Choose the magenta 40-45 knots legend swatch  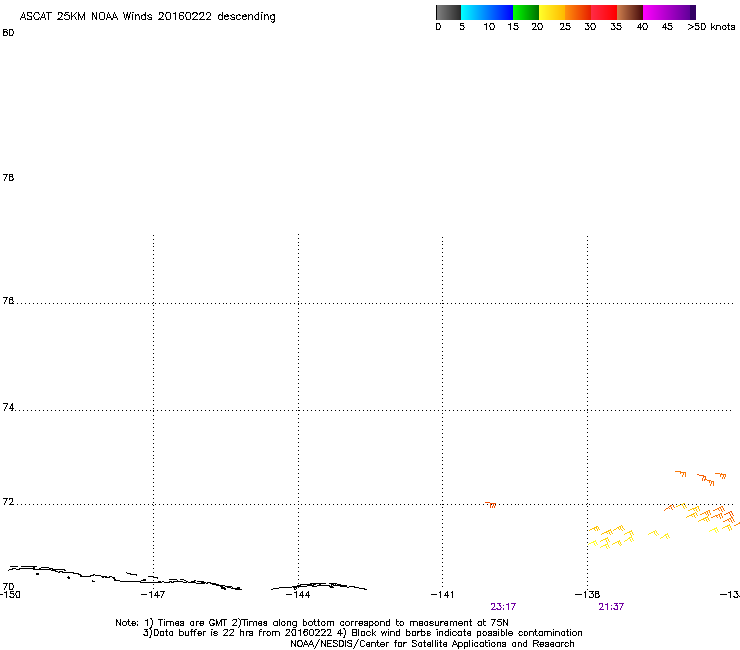click(x=657, y=13)
